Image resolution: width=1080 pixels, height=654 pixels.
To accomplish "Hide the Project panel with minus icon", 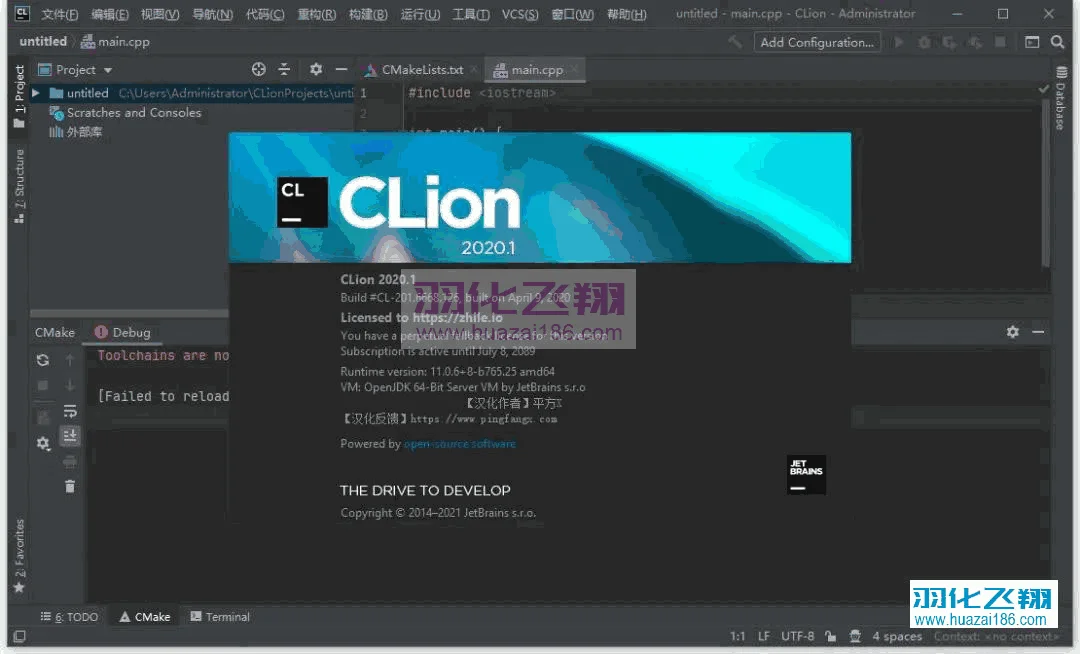I will pyautogui.click(x=341, y=69).
